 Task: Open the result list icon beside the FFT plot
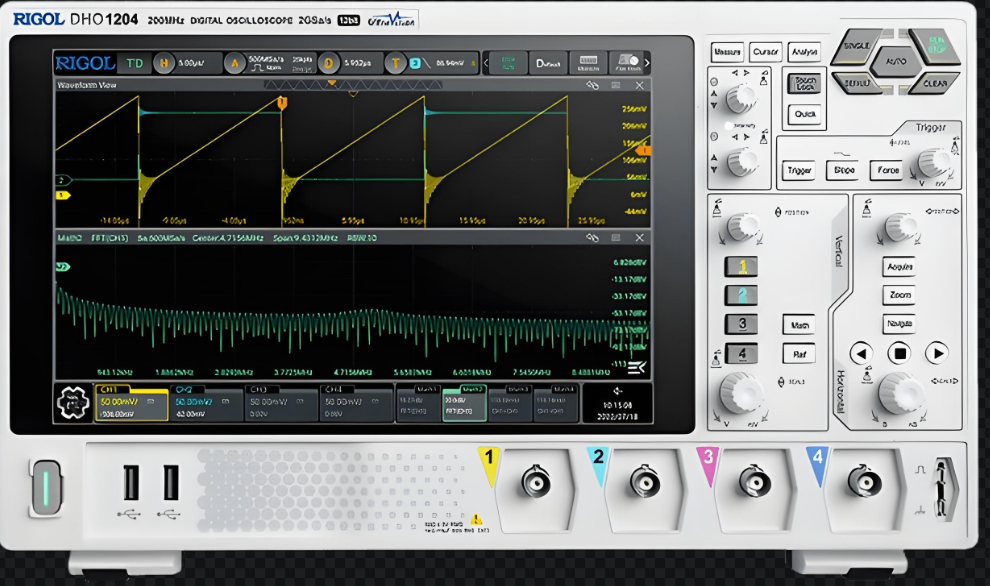pyautogui.click(x=636, y=367)
